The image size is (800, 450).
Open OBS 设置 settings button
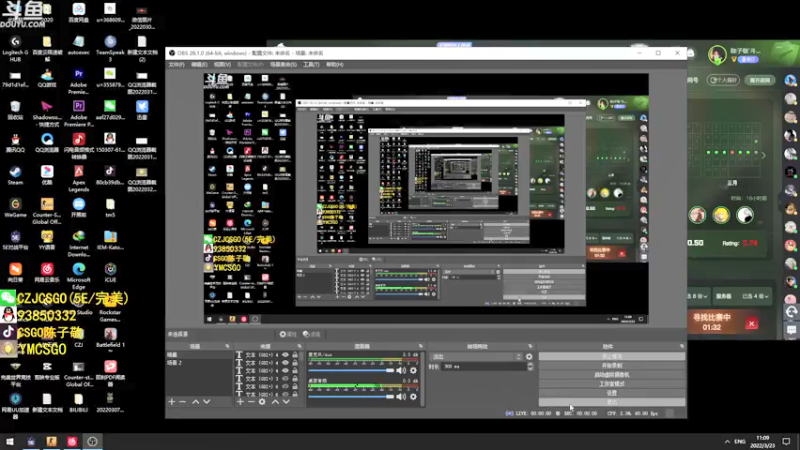(x=612, y=393)
